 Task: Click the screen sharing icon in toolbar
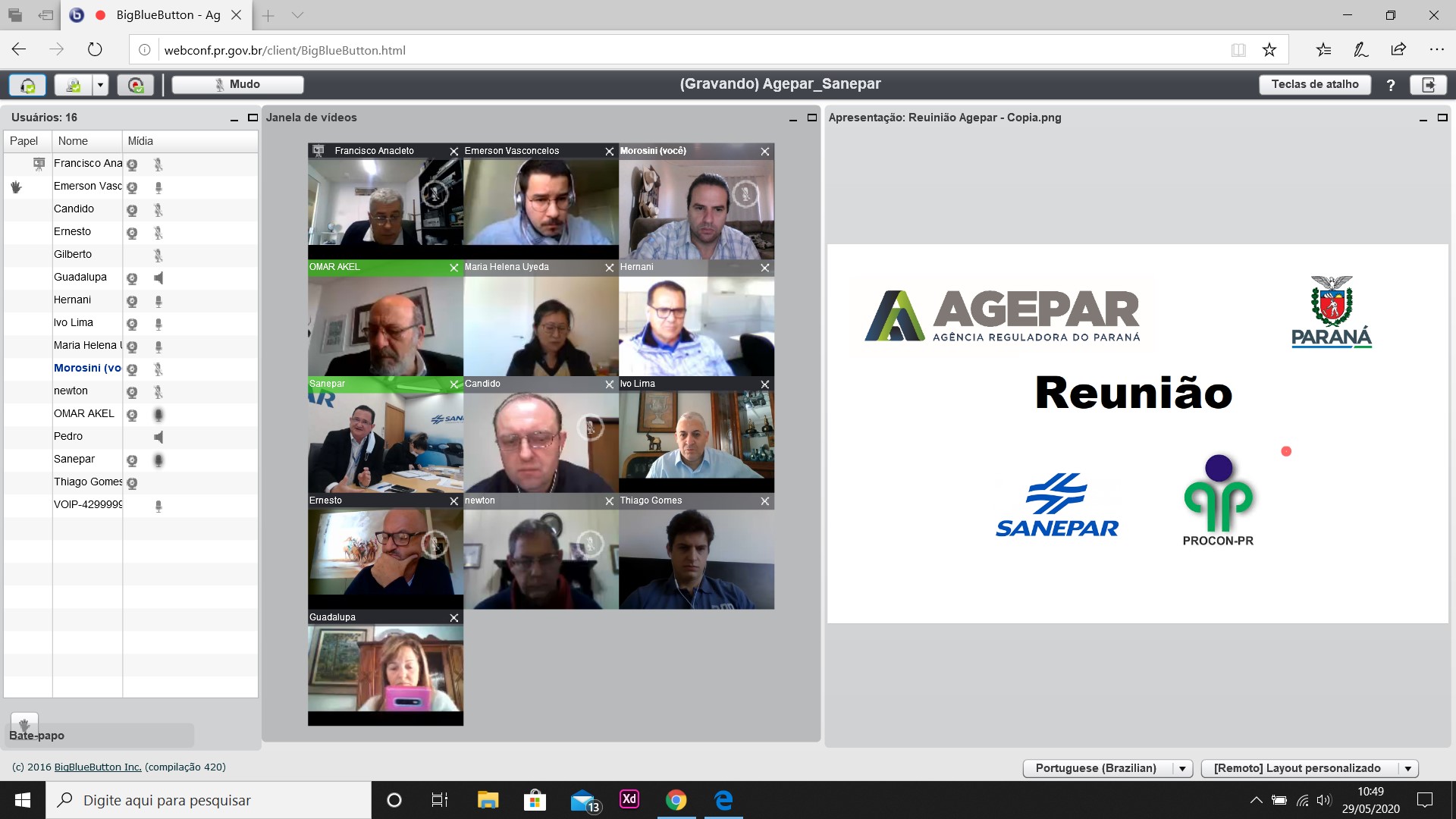coord(136,85)
